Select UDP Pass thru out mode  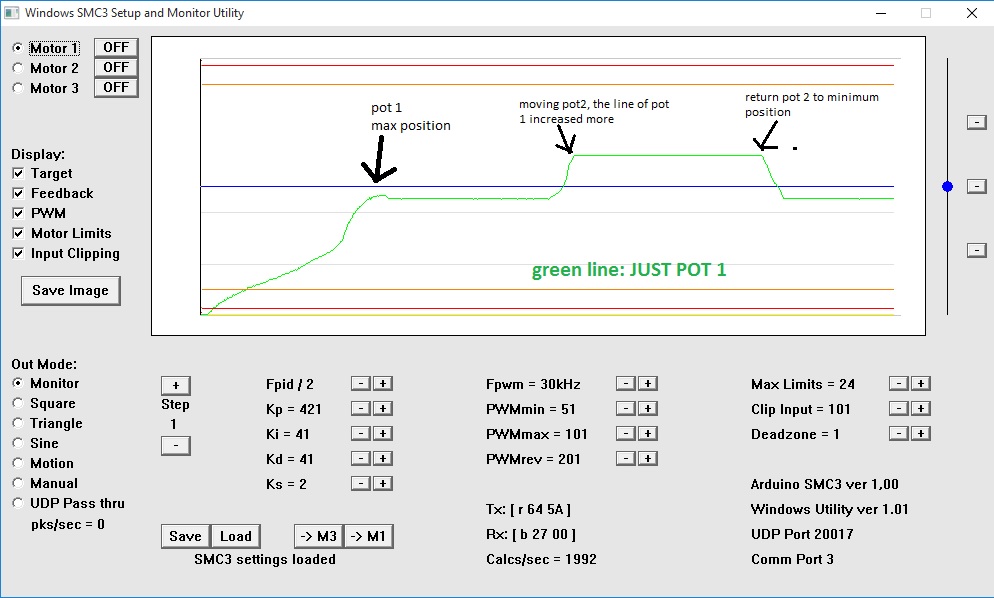(18, 503)
